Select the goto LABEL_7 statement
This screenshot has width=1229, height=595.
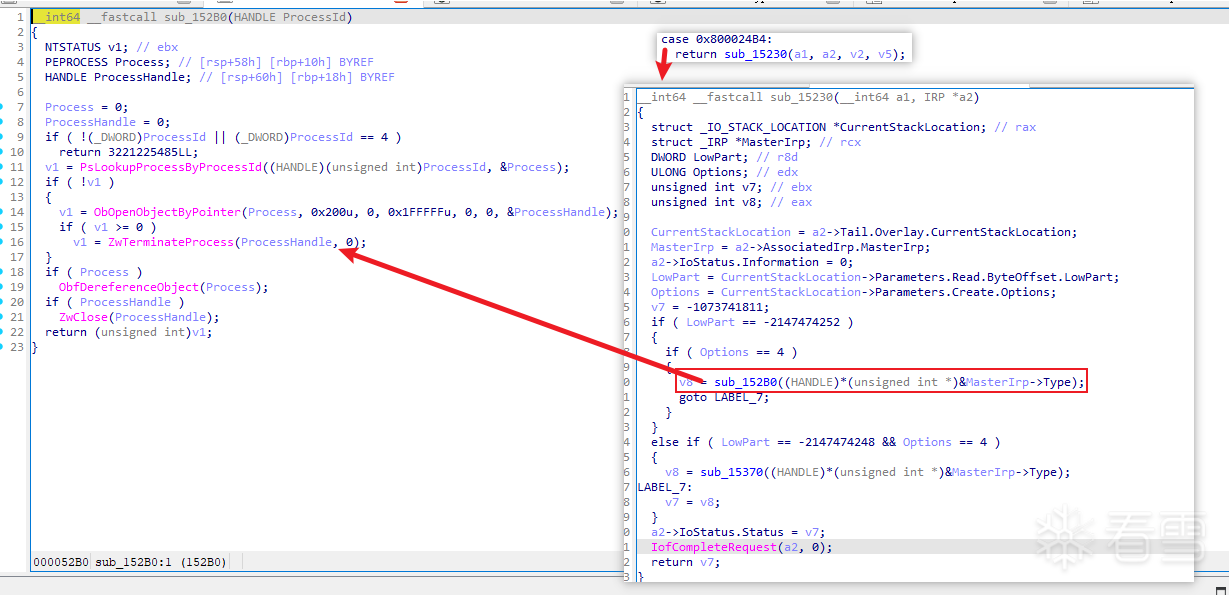click(720, 397)
